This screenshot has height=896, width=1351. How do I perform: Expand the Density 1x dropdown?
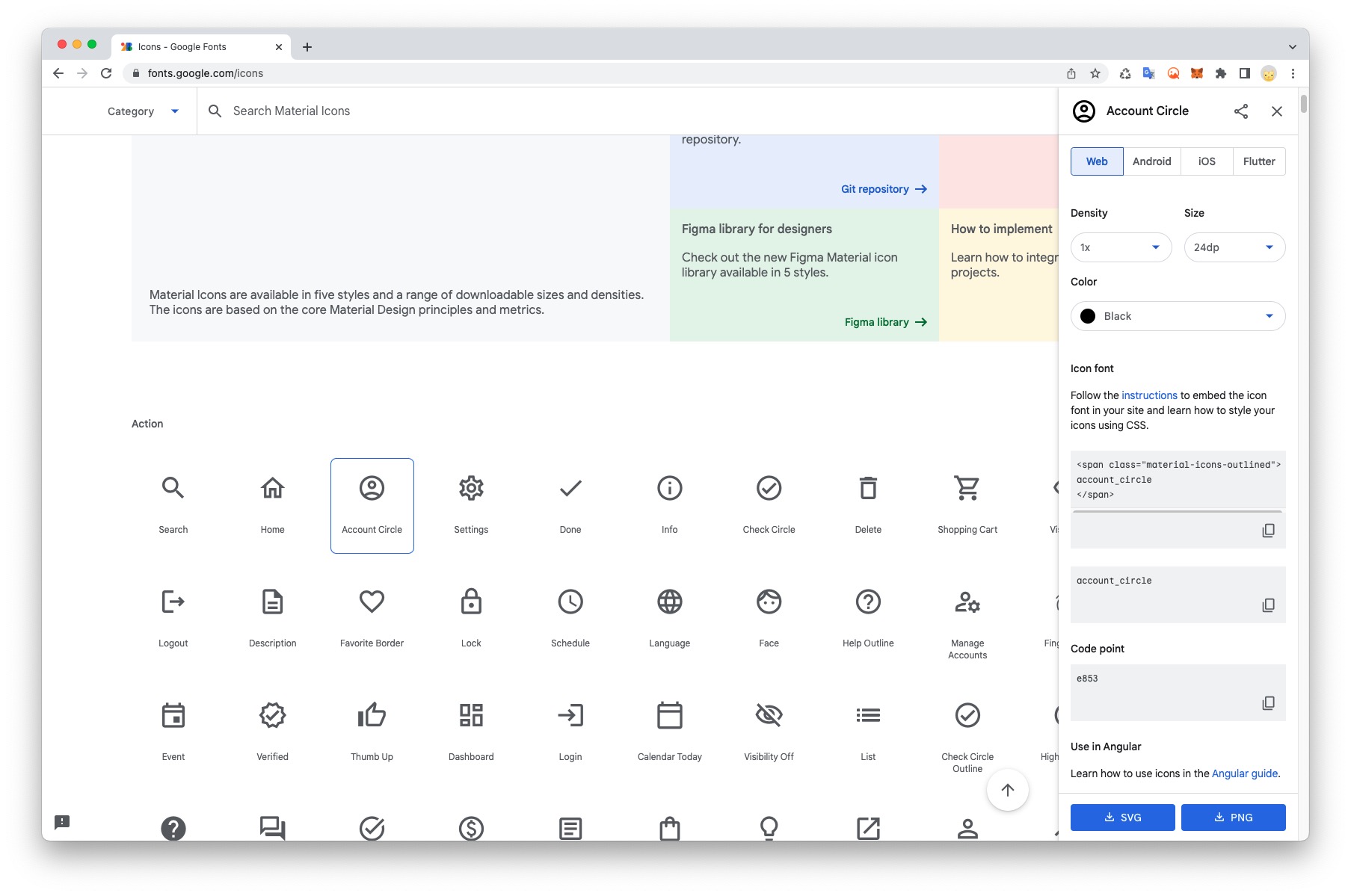point(1121,247)
